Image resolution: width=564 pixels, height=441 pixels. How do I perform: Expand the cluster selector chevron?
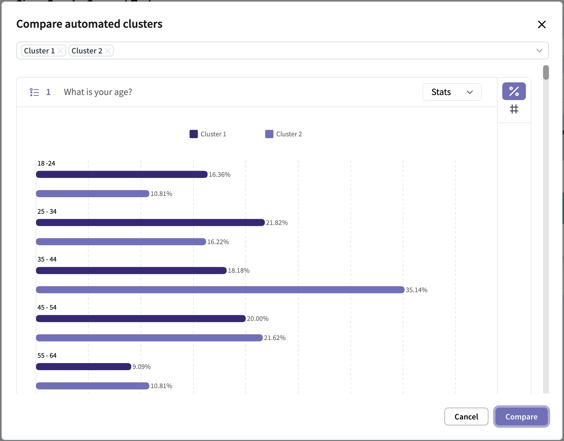click(539, 50)
